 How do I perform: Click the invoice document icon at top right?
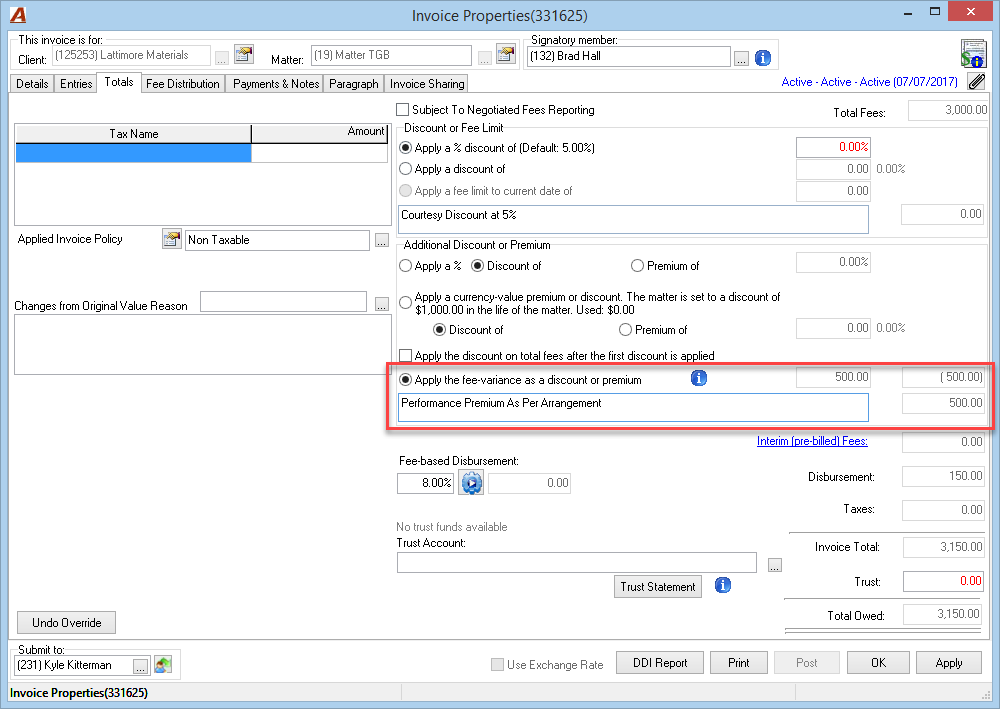click(973, 53)
